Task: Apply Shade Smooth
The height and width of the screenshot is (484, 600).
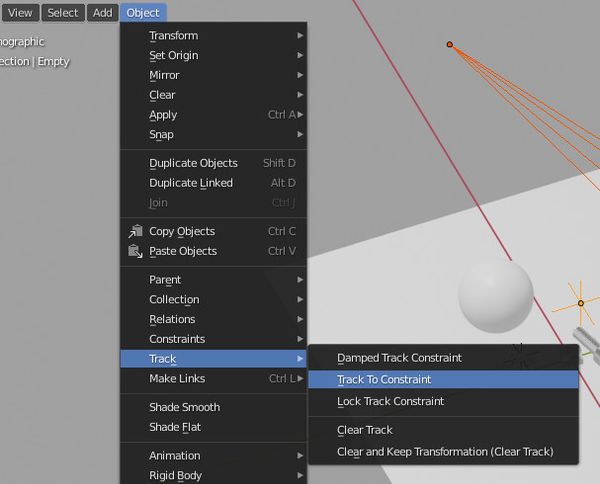Action: tap(214, 407)
